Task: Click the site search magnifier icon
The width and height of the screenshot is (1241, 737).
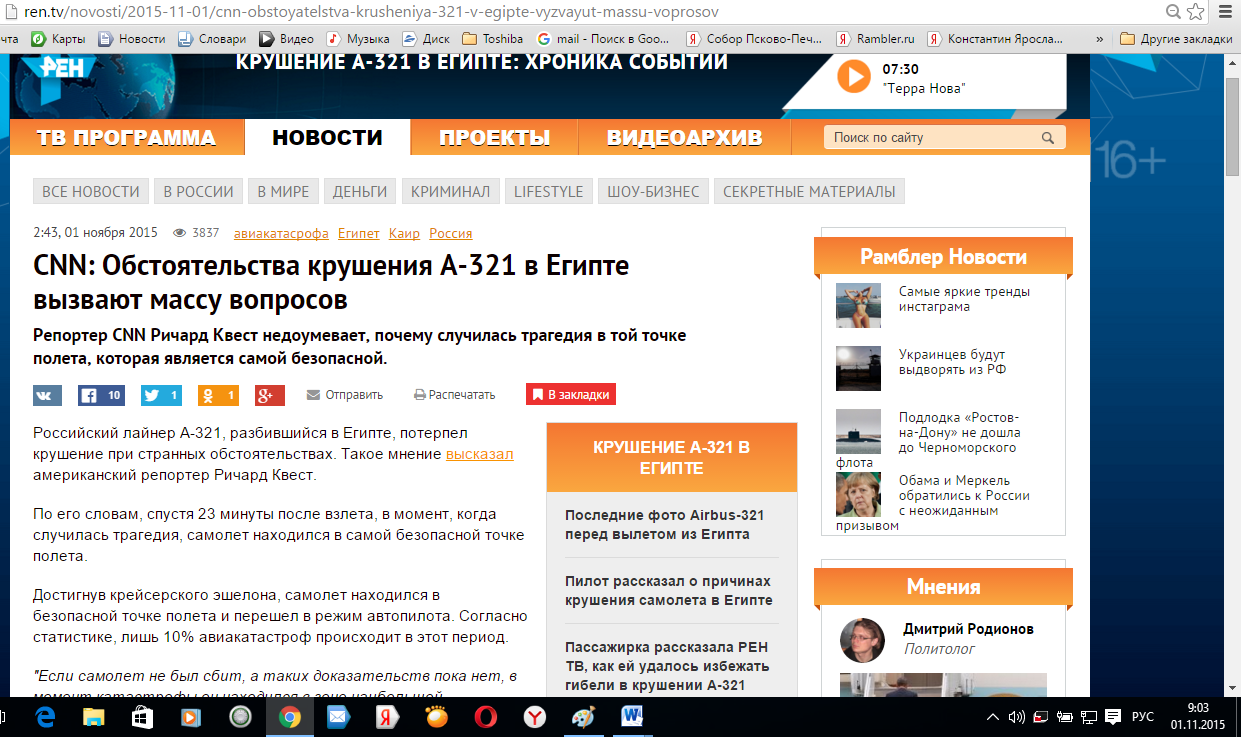Action: (x=1048, y=138)
